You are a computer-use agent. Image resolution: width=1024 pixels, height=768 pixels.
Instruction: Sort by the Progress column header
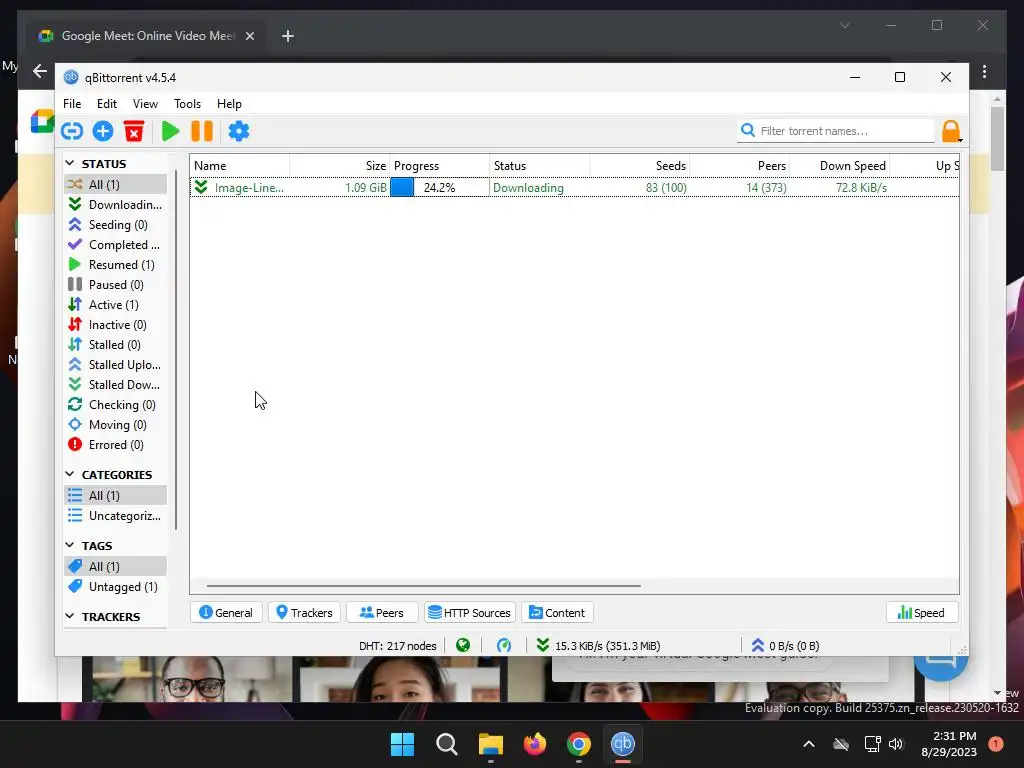440,166
